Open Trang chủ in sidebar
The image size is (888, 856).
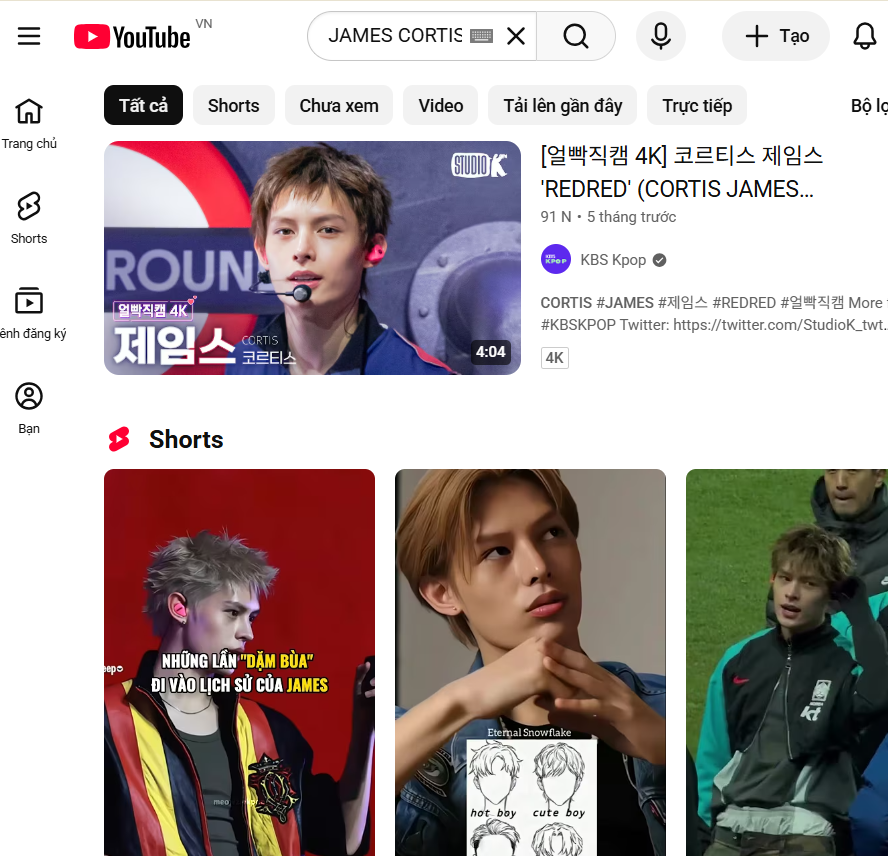tap(29, 124)
